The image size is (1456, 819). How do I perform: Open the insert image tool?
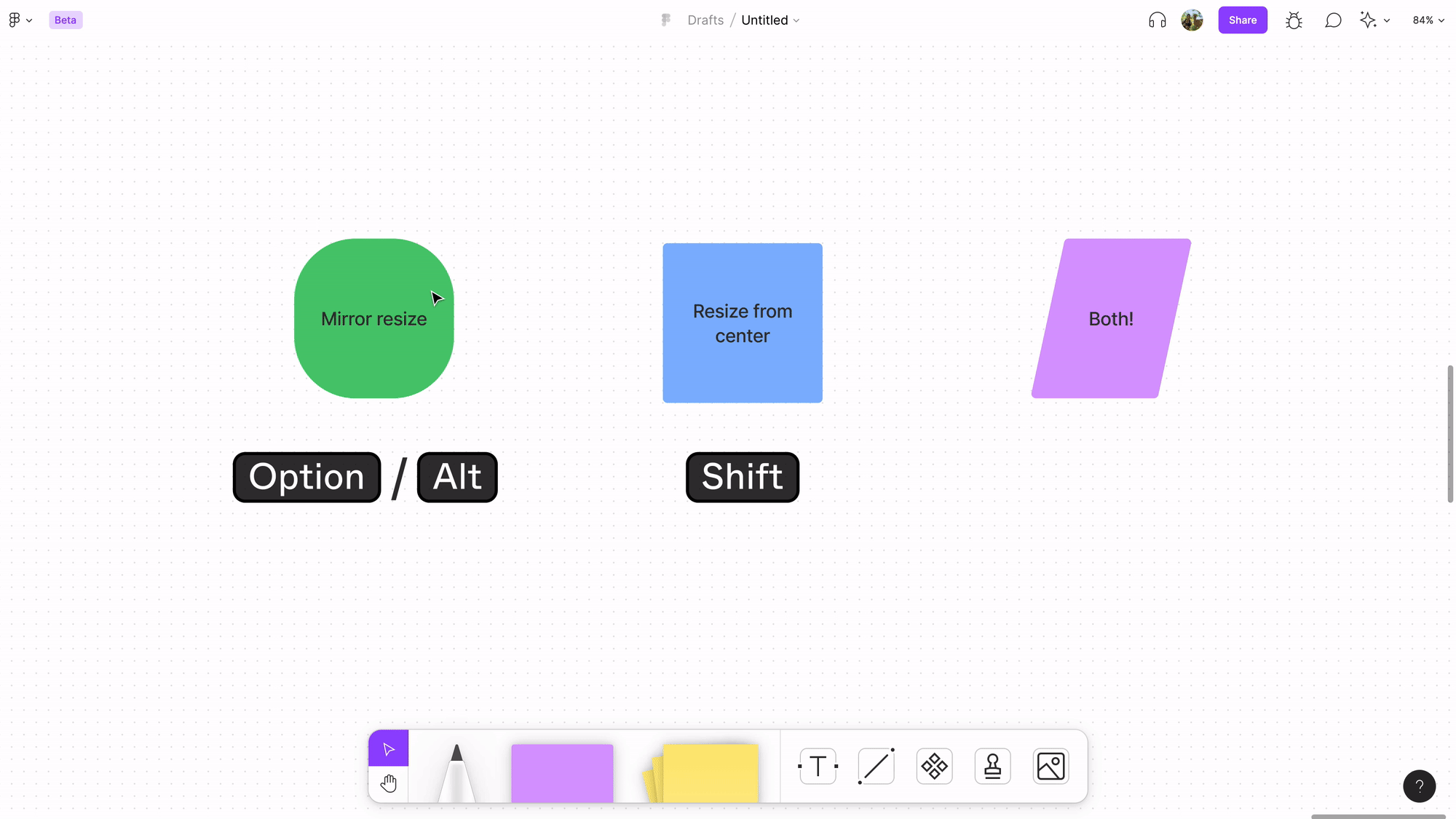(x=1051, y=767)
